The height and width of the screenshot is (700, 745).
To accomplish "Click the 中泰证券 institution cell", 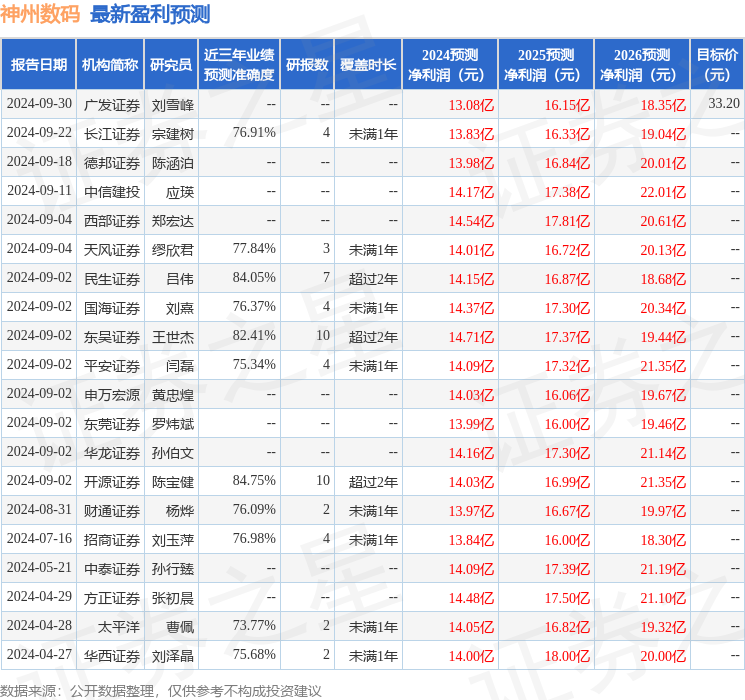I will click(x=112, y=569).
